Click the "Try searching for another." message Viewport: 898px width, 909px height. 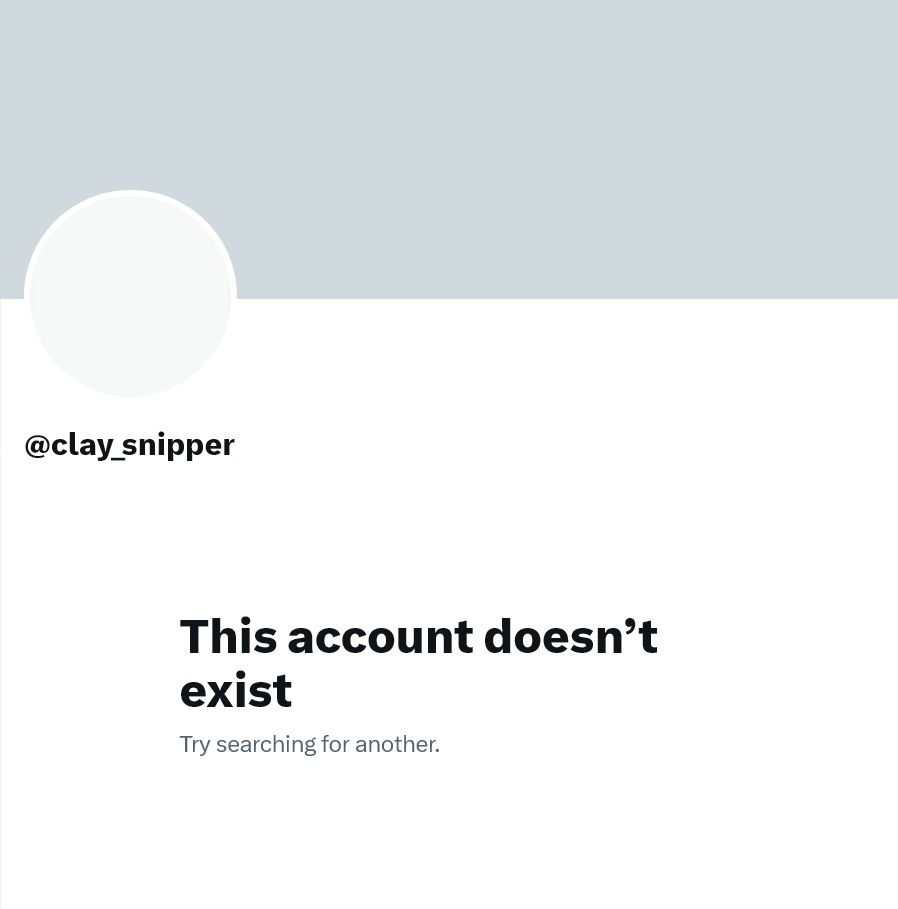point(310,744)
